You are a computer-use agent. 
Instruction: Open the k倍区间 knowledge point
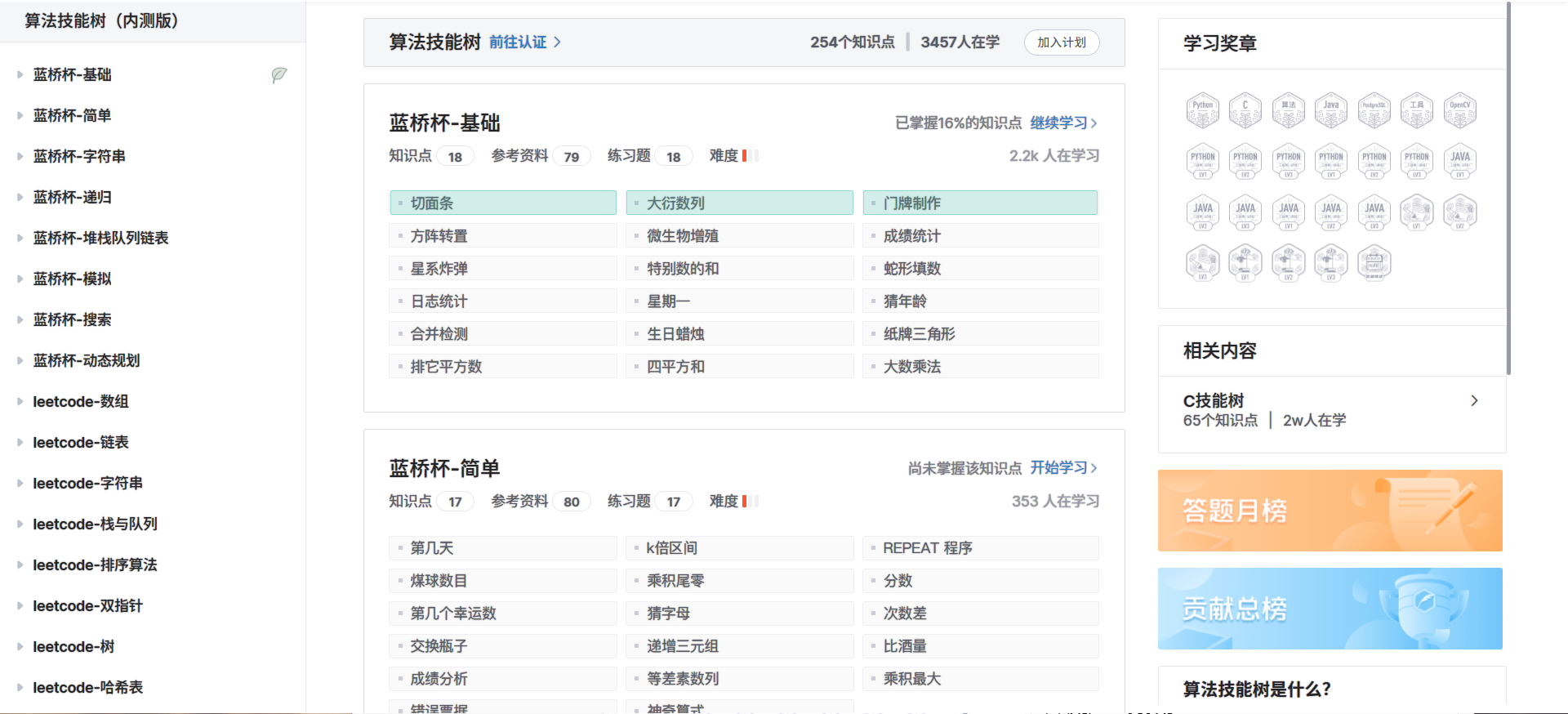pyautogui.click(x=740, y=547)
